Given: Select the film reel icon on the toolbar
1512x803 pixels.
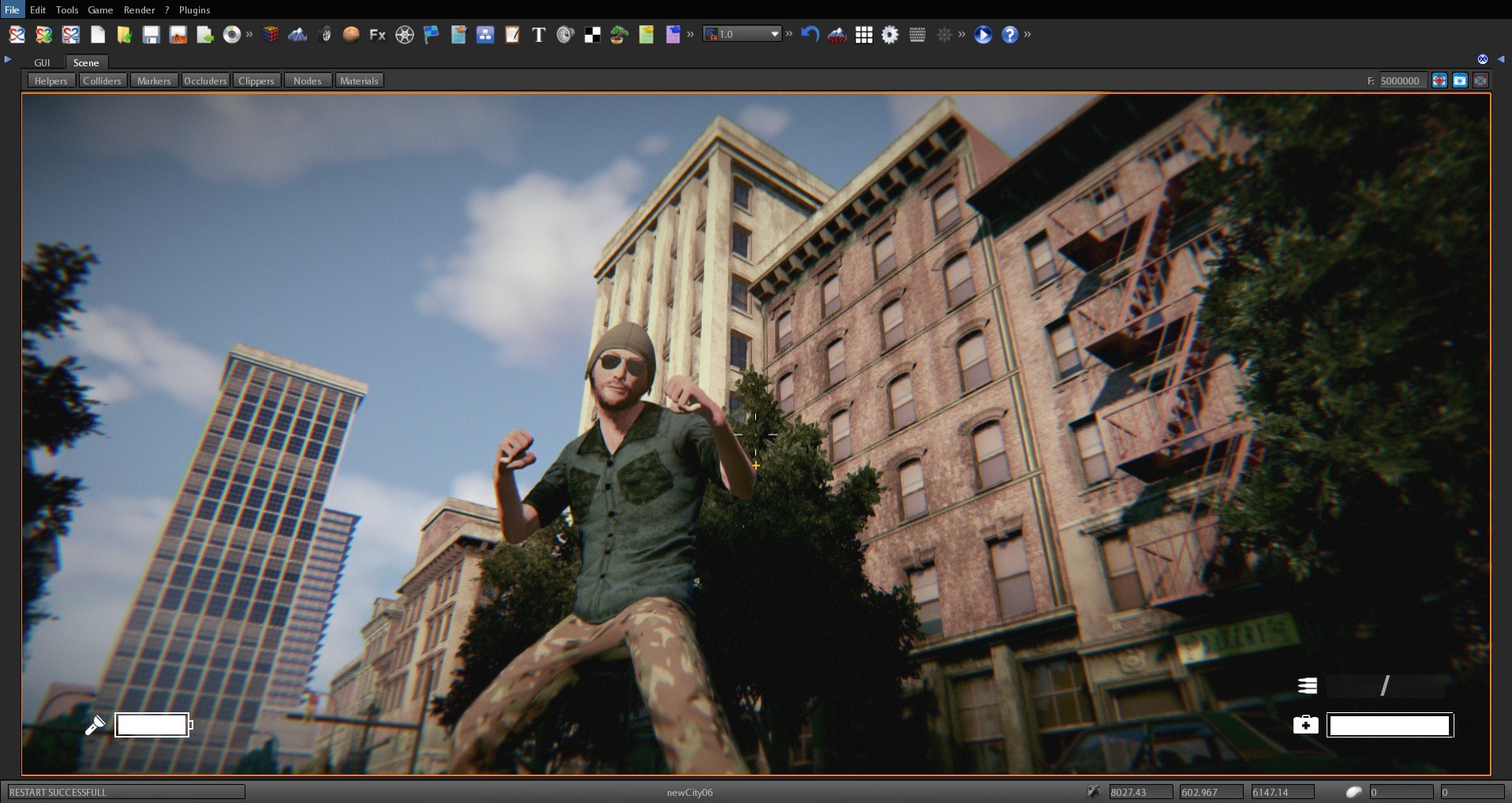Looking at the screenshot, I should pos(406,35).
